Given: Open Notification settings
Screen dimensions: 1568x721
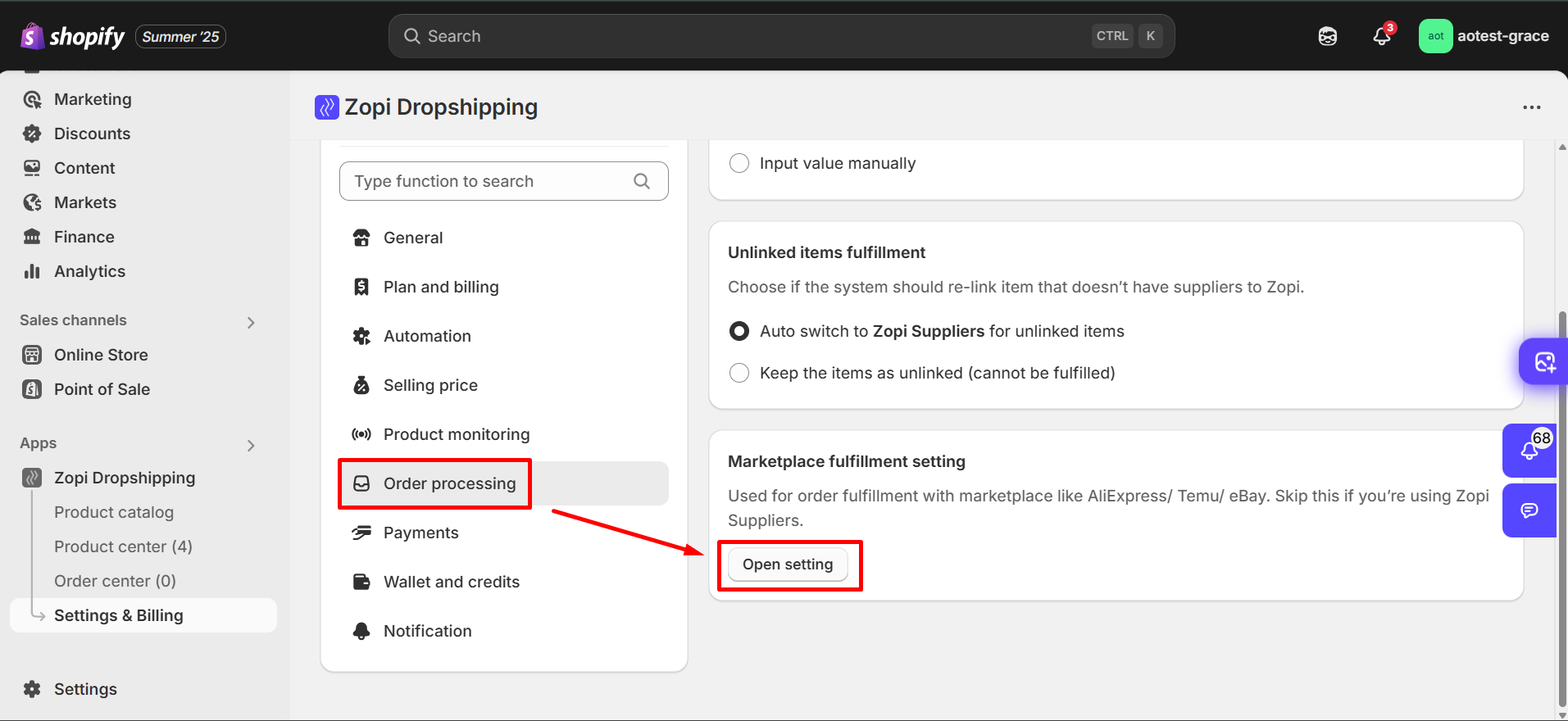Looking at the screenshot, I should click(503, 631).
